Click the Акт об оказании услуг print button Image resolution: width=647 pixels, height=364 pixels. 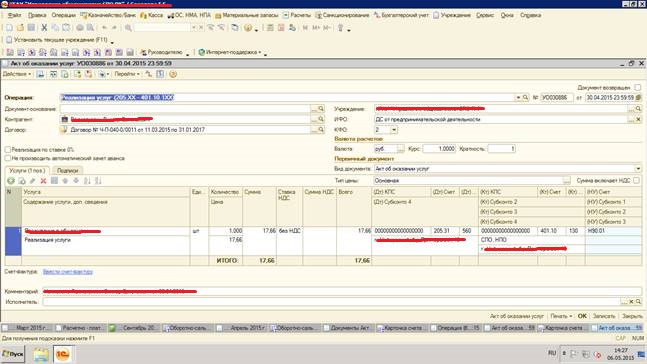tap(517, 316)
